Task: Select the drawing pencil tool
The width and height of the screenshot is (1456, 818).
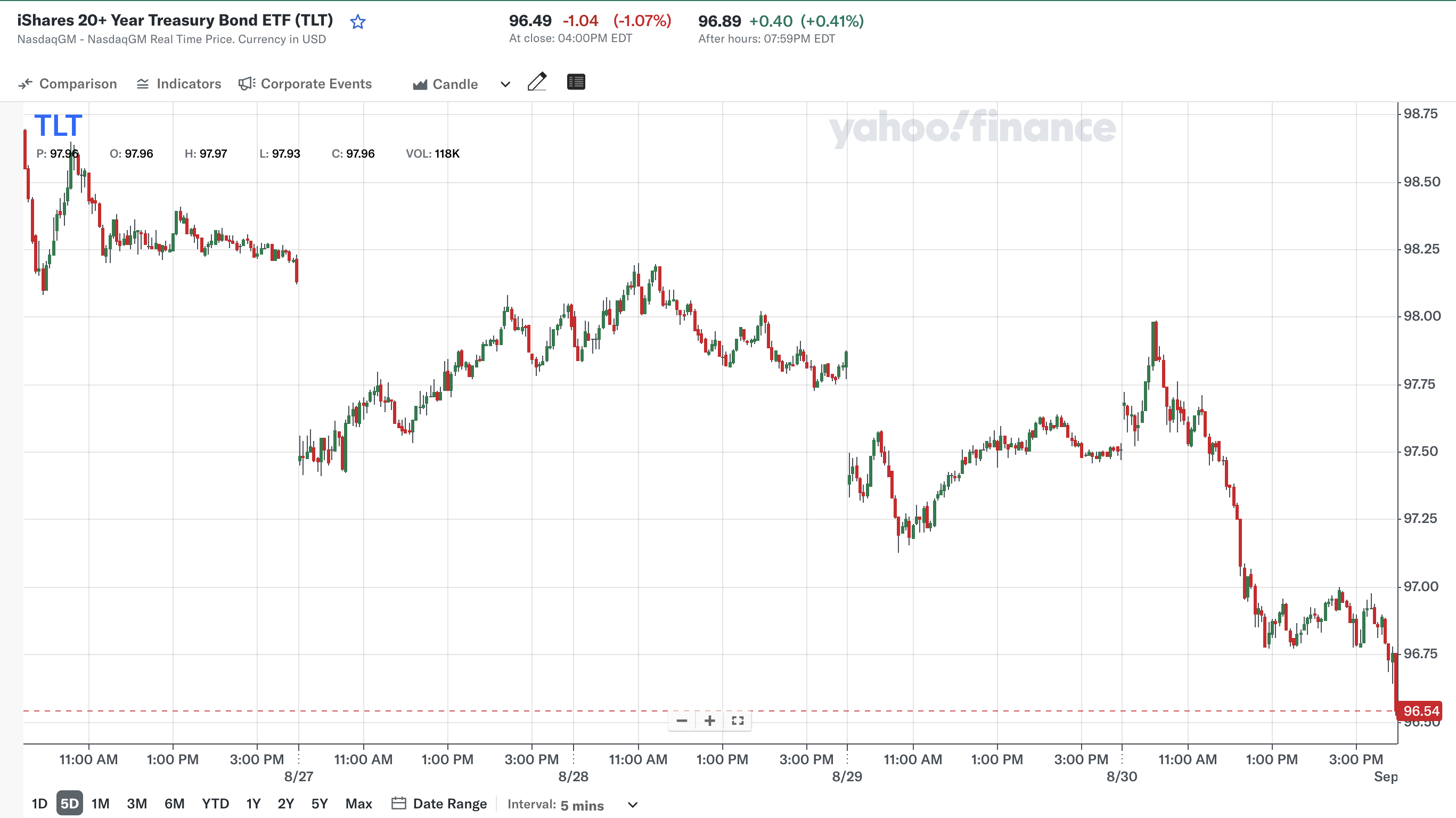Action: point(537,82)
